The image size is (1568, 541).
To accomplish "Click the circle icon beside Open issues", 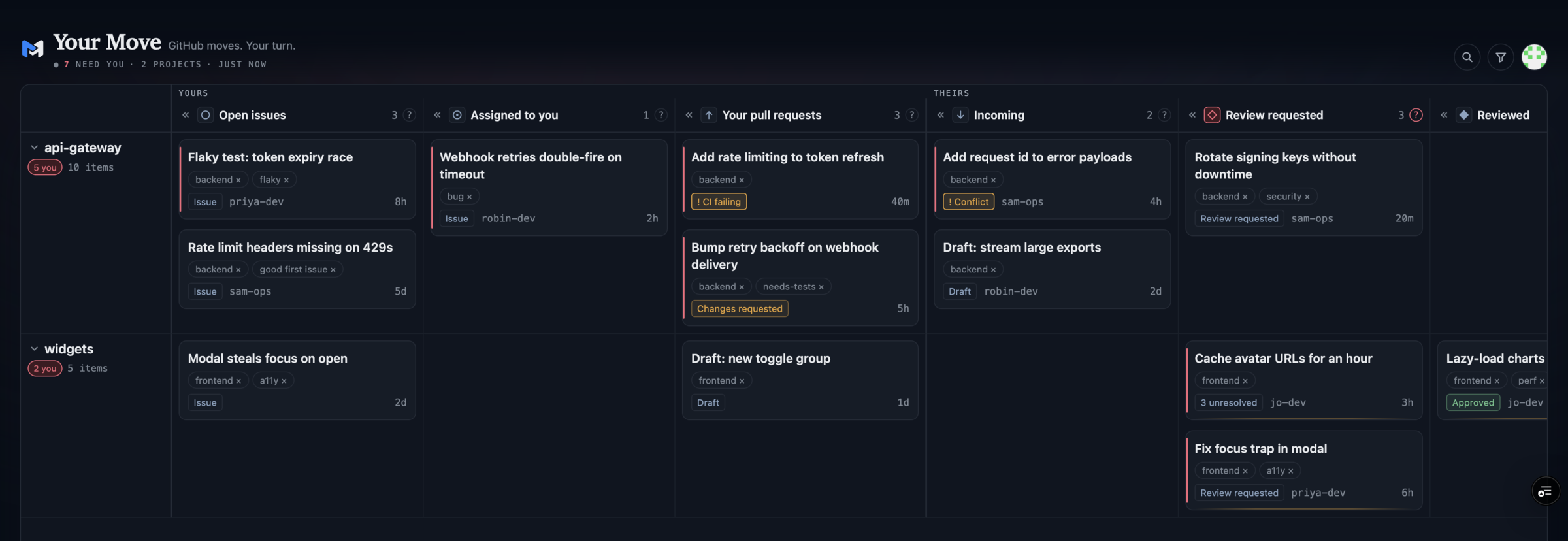I will click(x=206, y=115).
